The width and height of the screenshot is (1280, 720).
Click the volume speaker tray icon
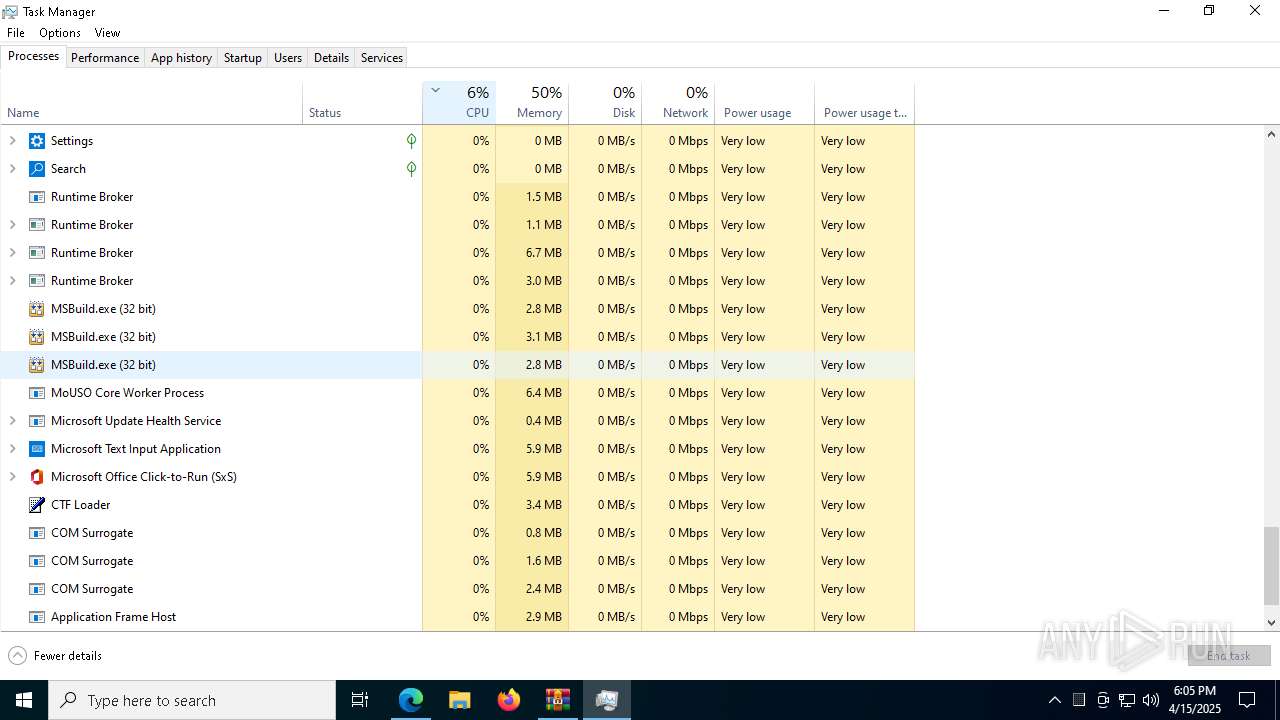(1151, 700)
